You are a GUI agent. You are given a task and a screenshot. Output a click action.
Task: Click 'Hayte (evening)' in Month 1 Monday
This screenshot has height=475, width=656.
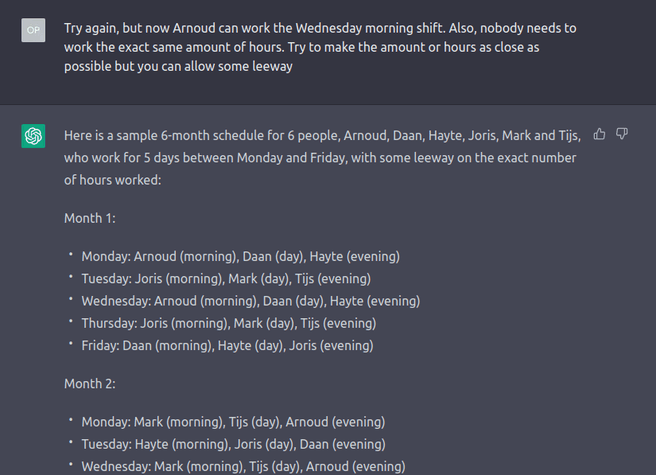click(x=355, y=256)
